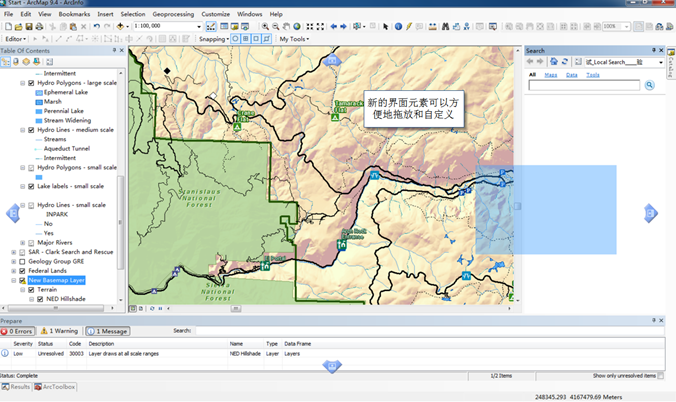
Task: Click the 1 Warning filter button
Action: [x=62, y=331]
